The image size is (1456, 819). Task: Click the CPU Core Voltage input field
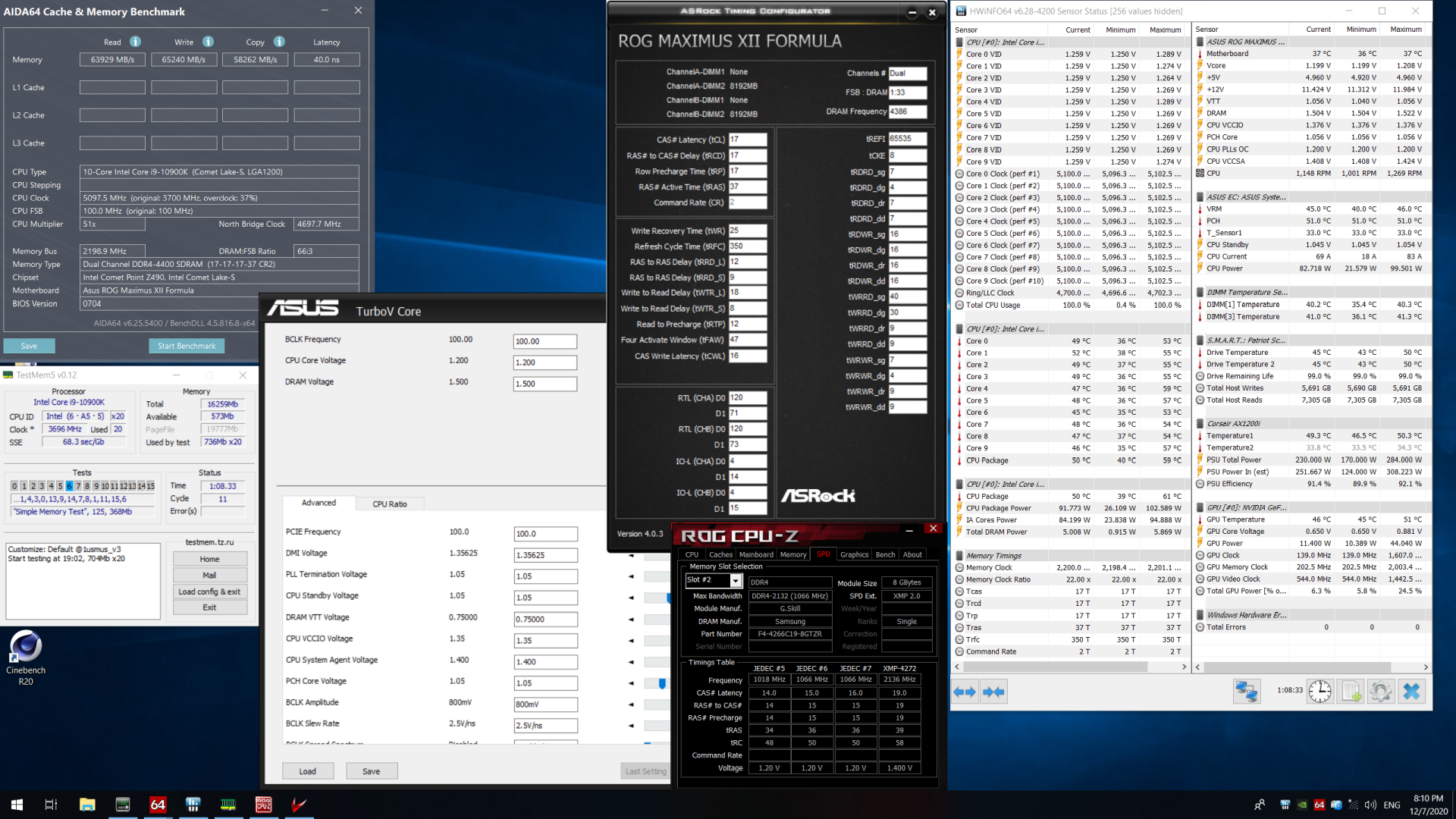544,362
